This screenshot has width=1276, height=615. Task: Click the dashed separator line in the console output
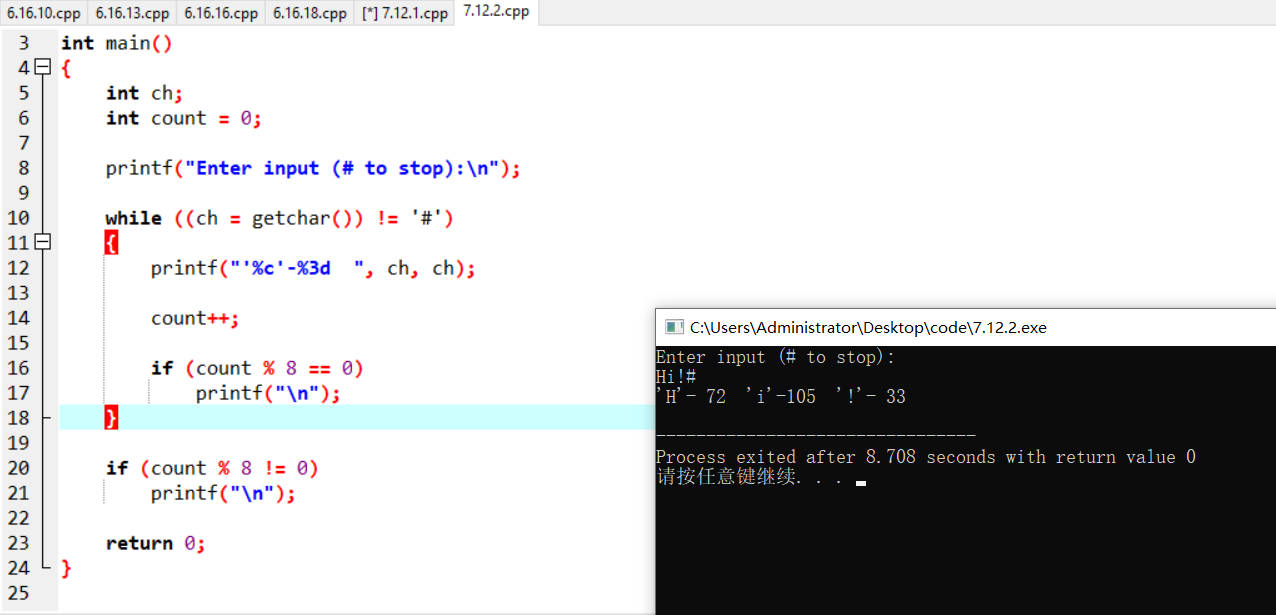pos(816,436)
